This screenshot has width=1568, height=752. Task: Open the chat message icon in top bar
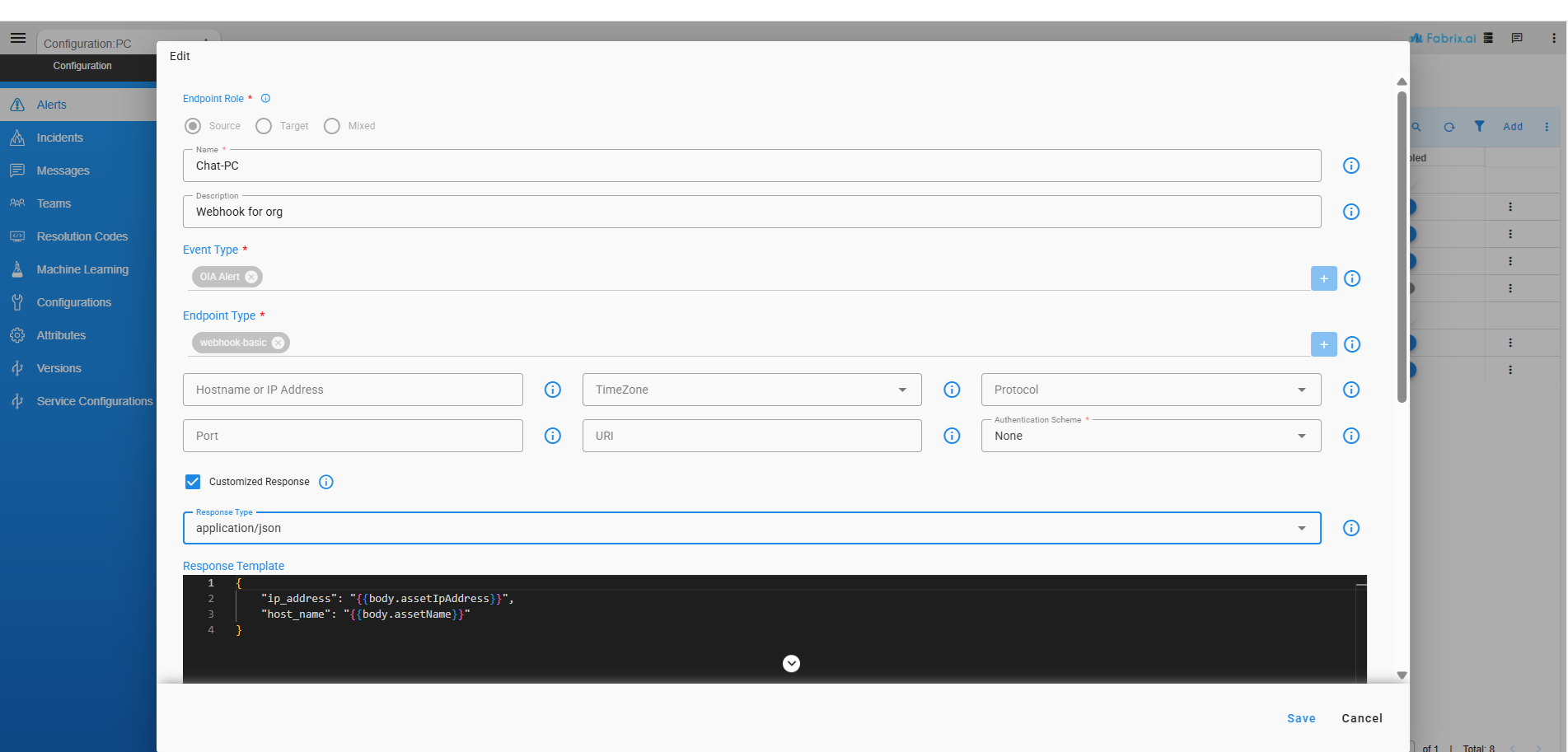tap(1517, 38)
